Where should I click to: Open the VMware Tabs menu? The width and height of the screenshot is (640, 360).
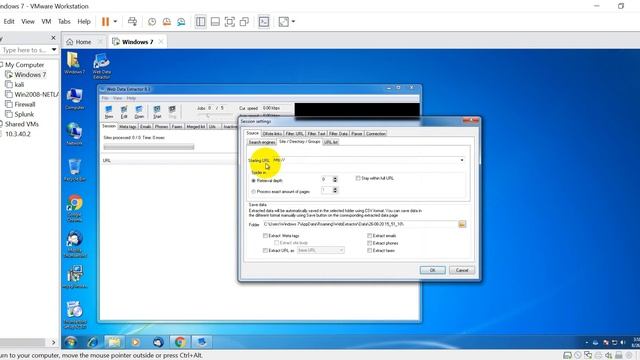pyautogui.click(x=64, y=21)
